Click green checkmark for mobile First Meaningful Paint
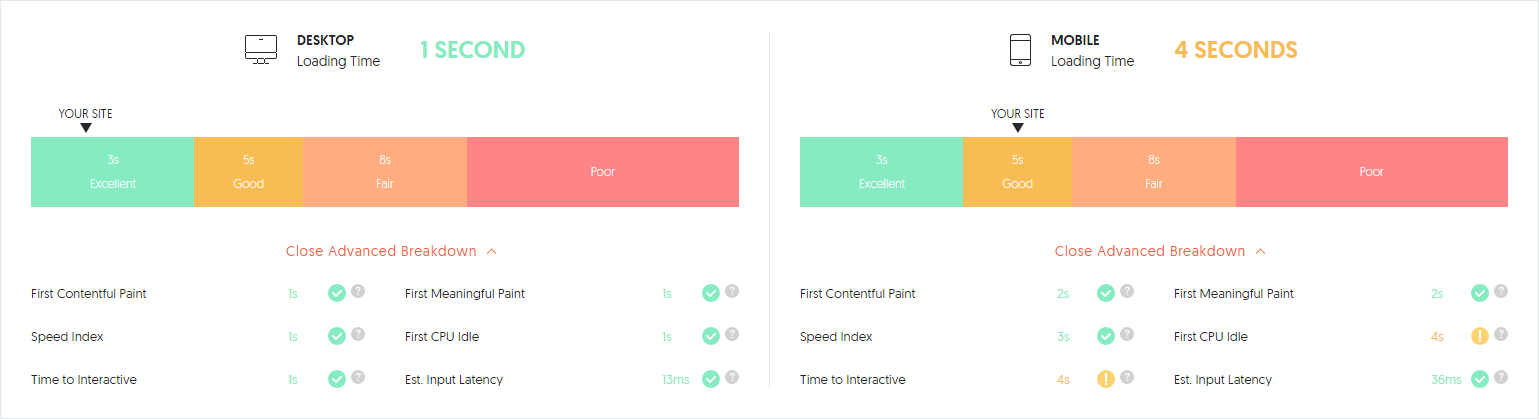Viewport: 1539px width, 419px height. [1480, 293]
